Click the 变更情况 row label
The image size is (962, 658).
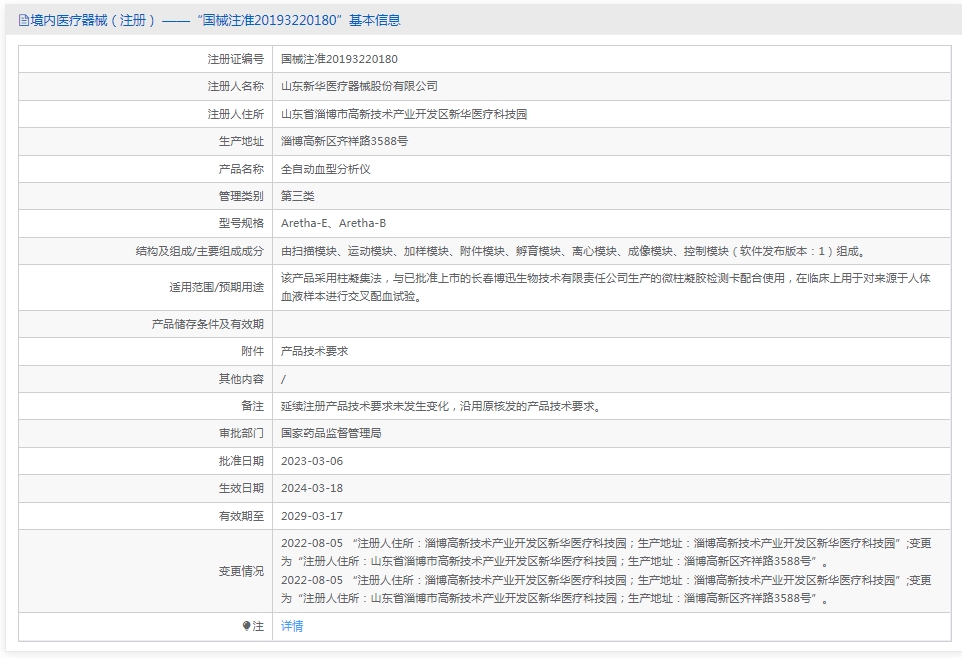(241, 571)
